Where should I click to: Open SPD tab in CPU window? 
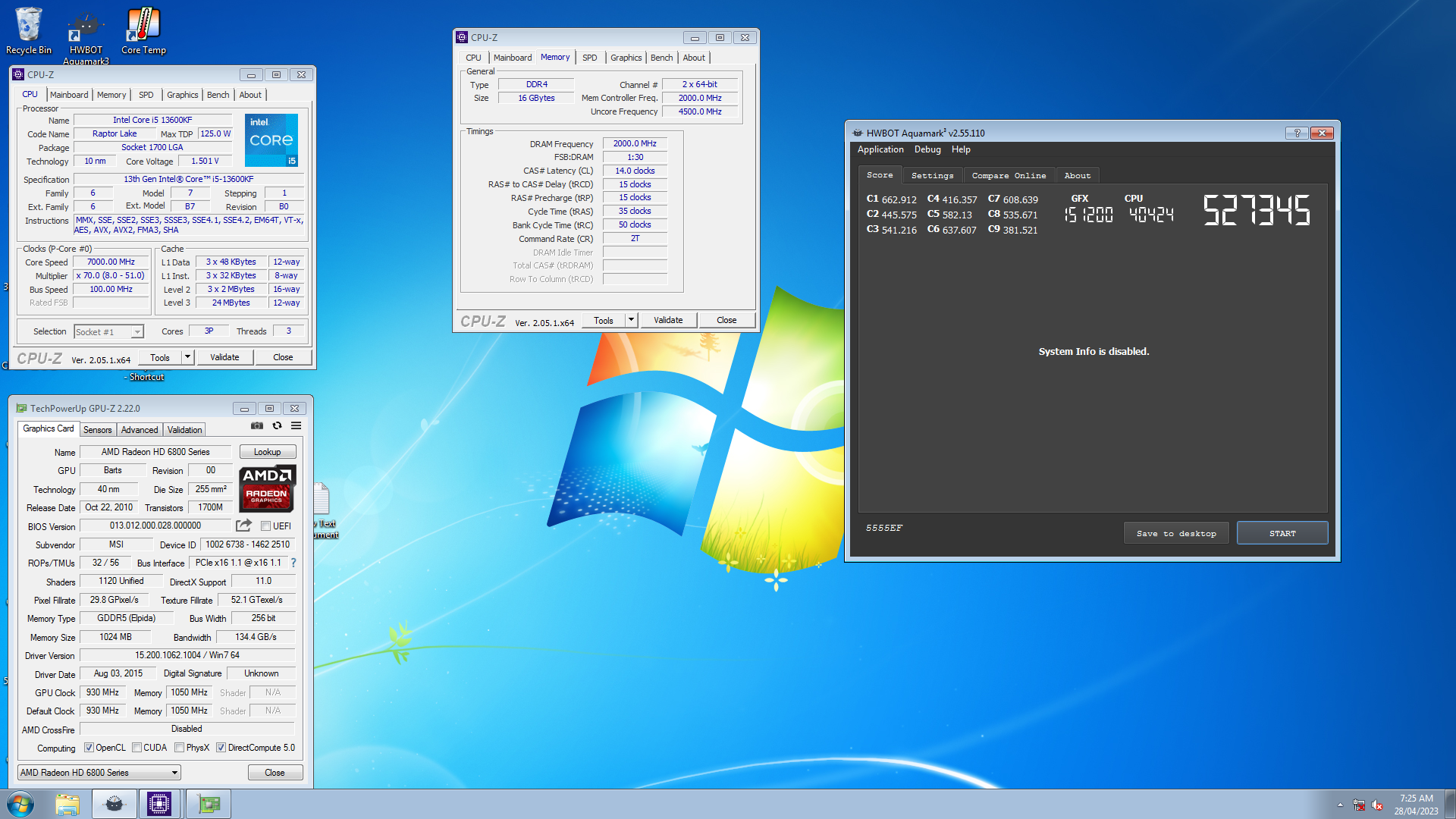[x=146, y=95]
